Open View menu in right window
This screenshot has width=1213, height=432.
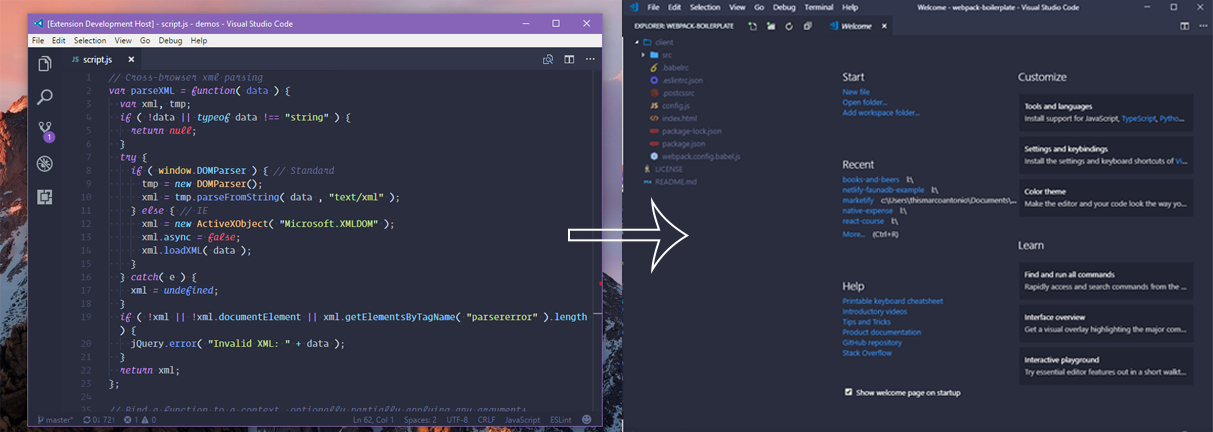tap(736, 7)
